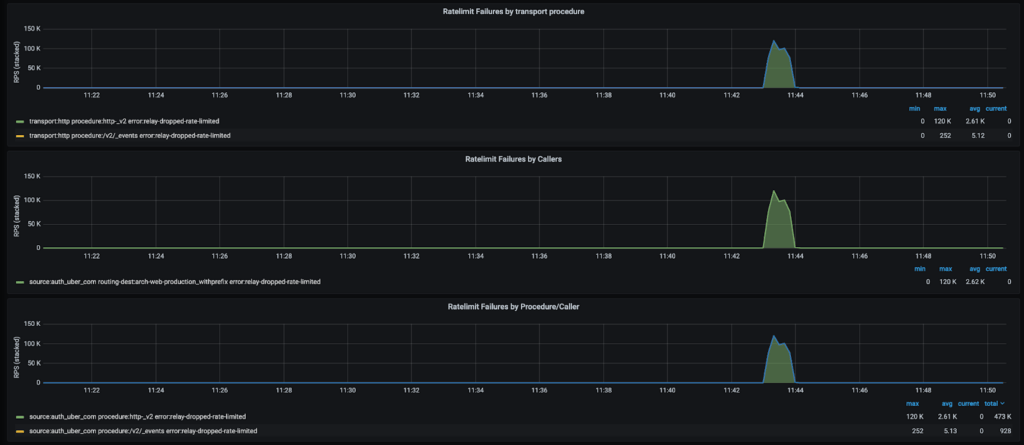Open 'Ratelimit Failures by Callers' panel title menu
This screenshot has width=1024, height=445.
512,159
